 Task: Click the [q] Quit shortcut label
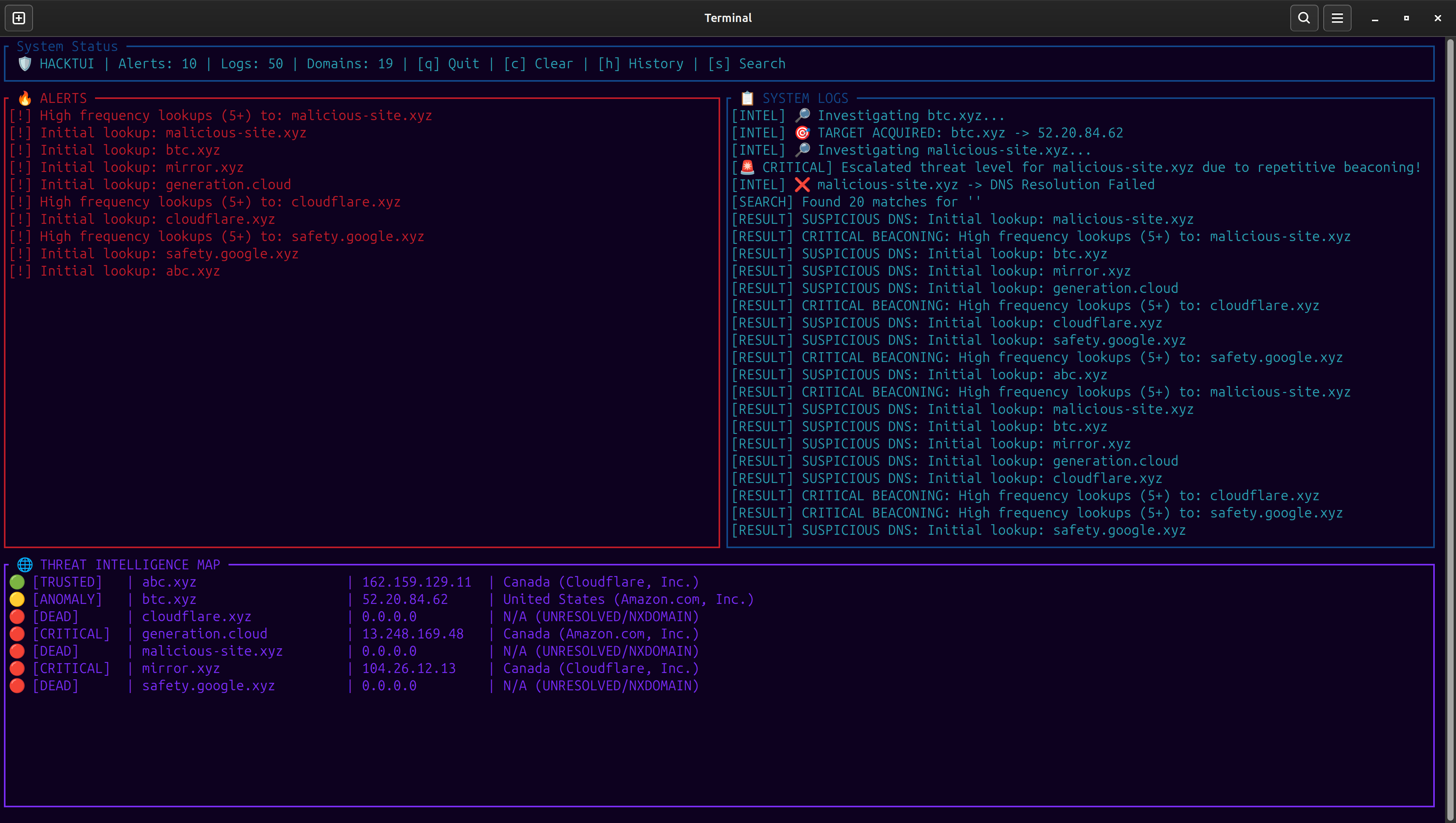click(448, 64)
